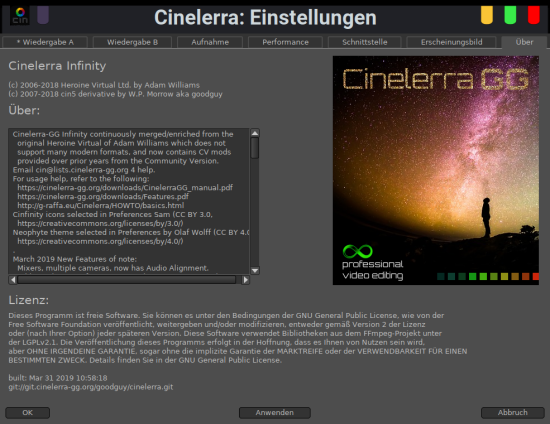
Task: Click the Cinelerra GG splash image
Action: (x=436, y=170)
